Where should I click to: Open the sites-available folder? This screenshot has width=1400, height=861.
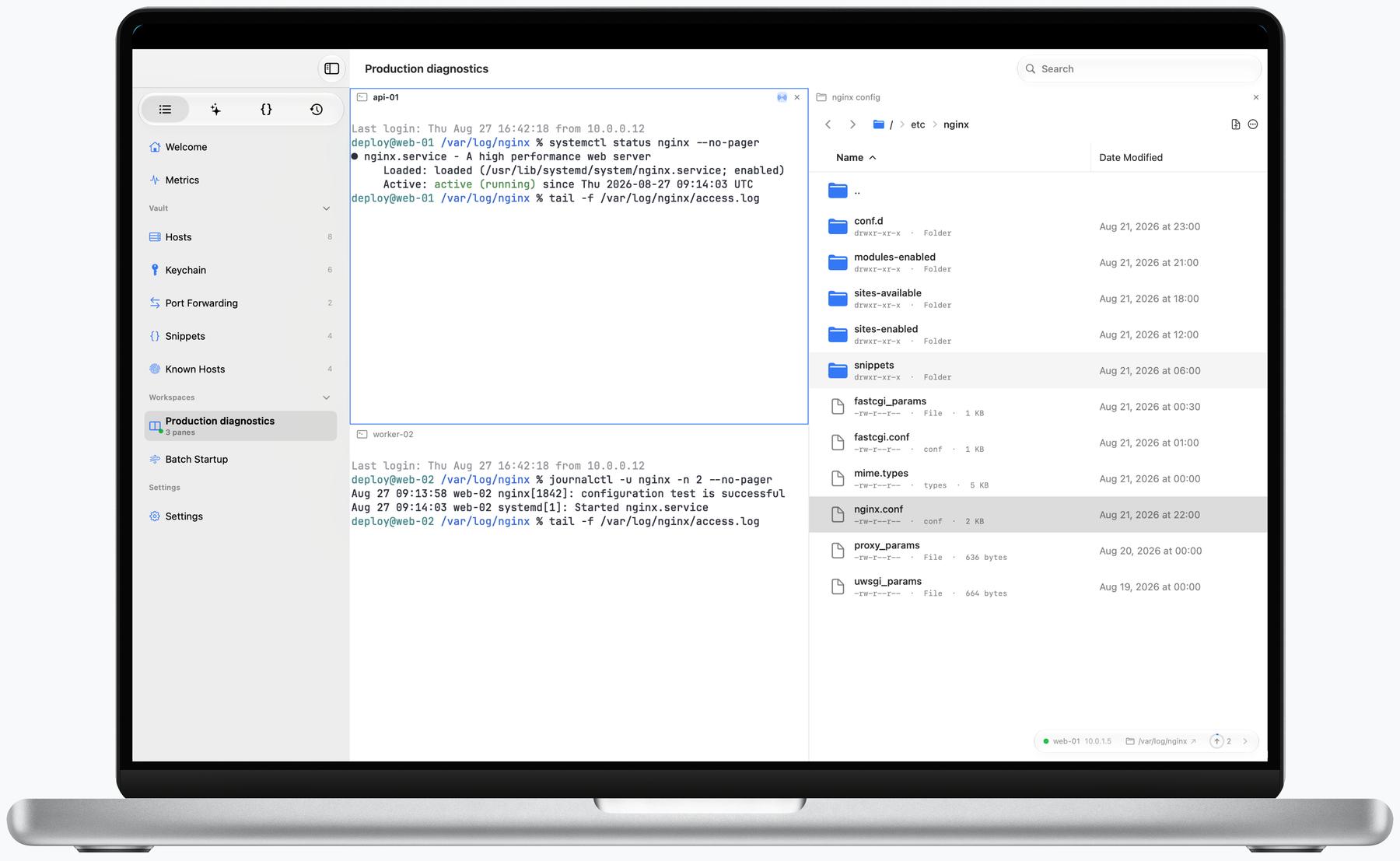[1038, 299]
